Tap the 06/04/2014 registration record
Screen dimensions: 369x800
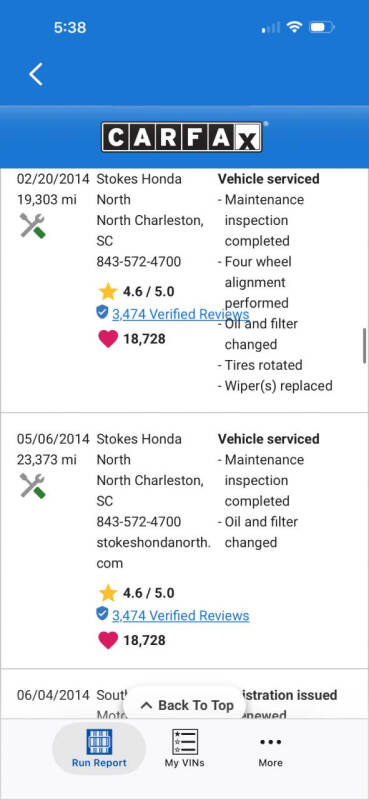184,694
